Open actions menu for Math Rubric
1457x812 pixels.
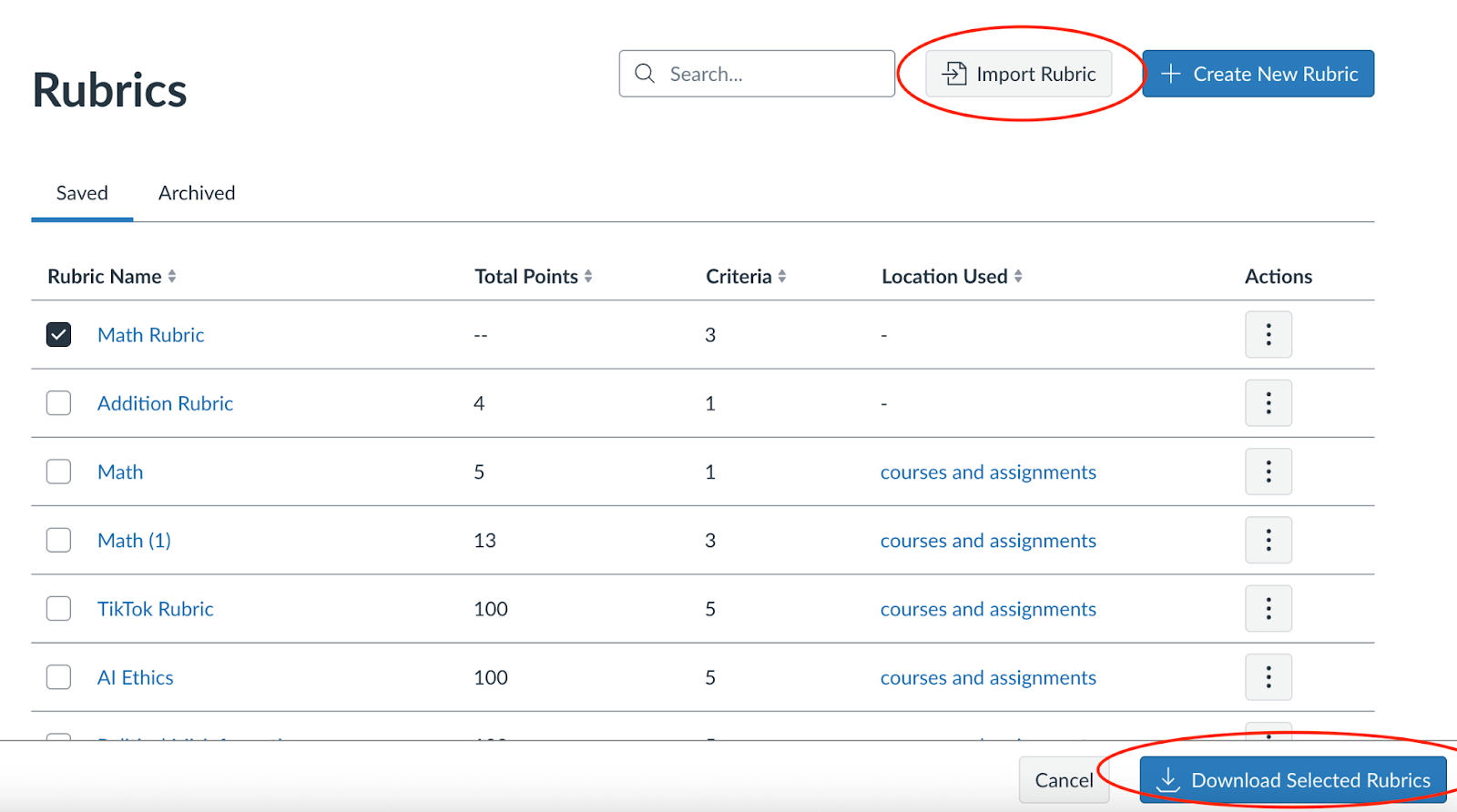tap(1268, 335)
